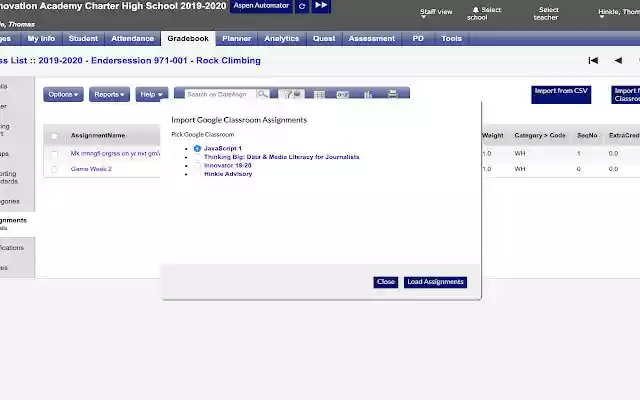Select Innovator 19-20 radio button
Screen dimensions: 640x400
click(x=197, y=165)
